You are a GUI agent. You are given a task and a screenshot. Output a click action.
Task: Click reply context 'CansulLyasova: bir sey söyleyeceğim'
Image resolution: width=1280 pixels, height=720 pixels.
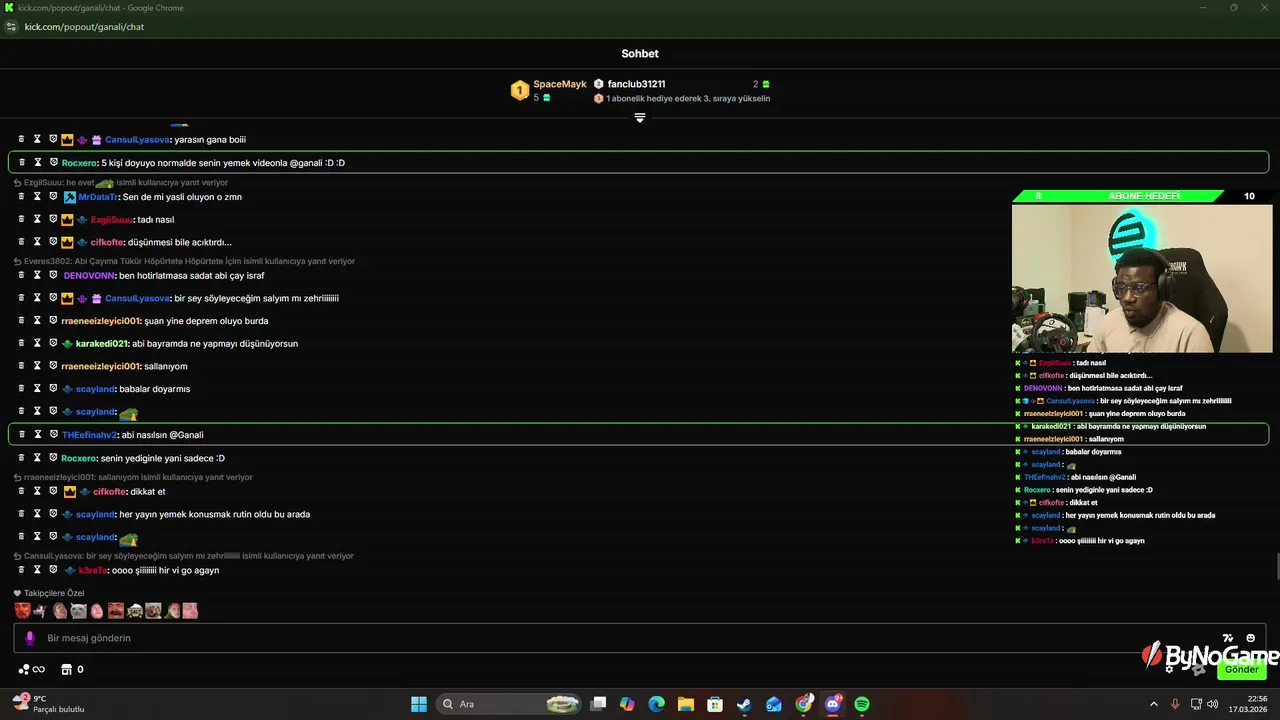point(184,555)
